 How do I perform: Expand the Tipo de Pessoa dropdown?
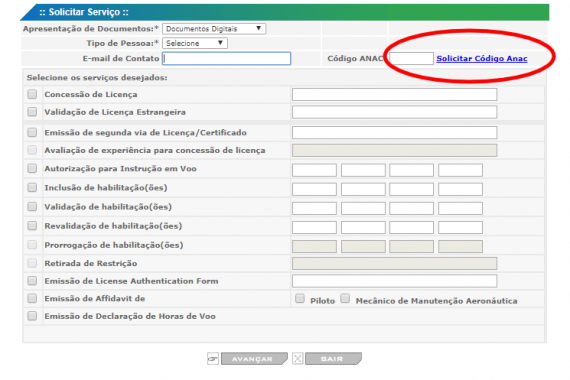pos(195,43)
